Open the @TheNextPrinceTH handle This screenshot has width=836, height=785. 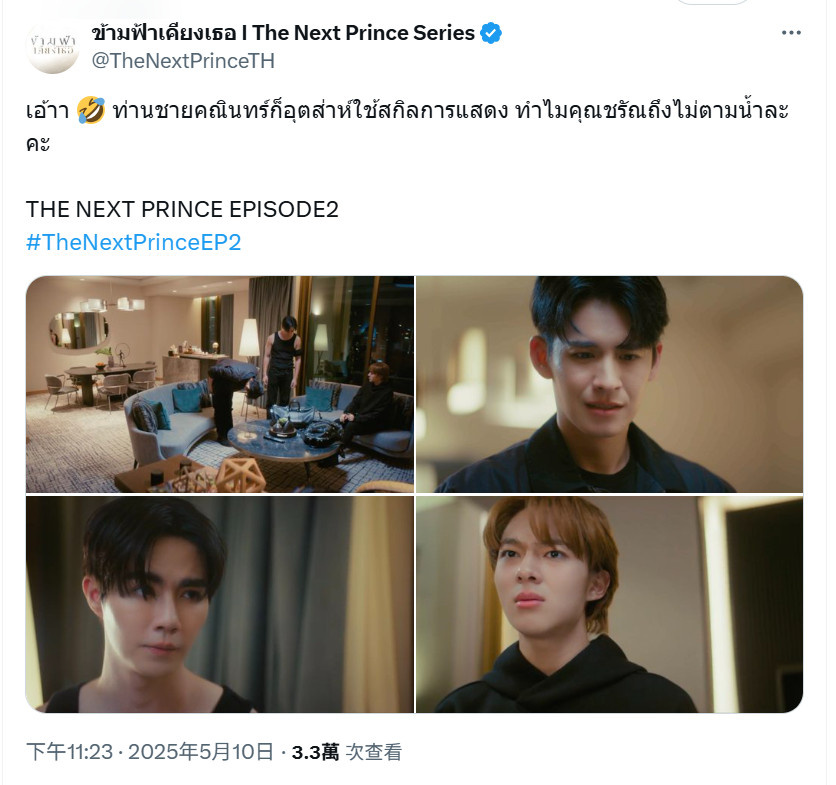tap(183, 61)
